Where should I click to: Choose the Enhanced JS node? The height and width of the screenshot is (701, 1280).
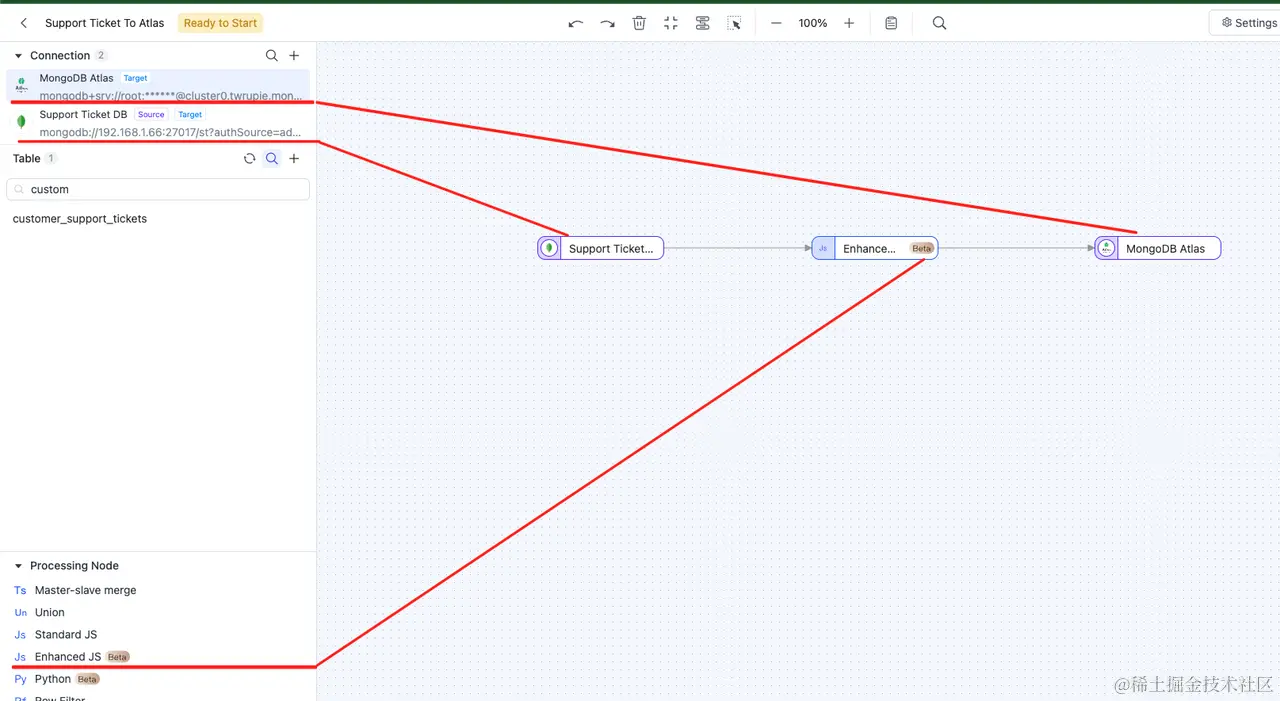(x=72, y=657)
